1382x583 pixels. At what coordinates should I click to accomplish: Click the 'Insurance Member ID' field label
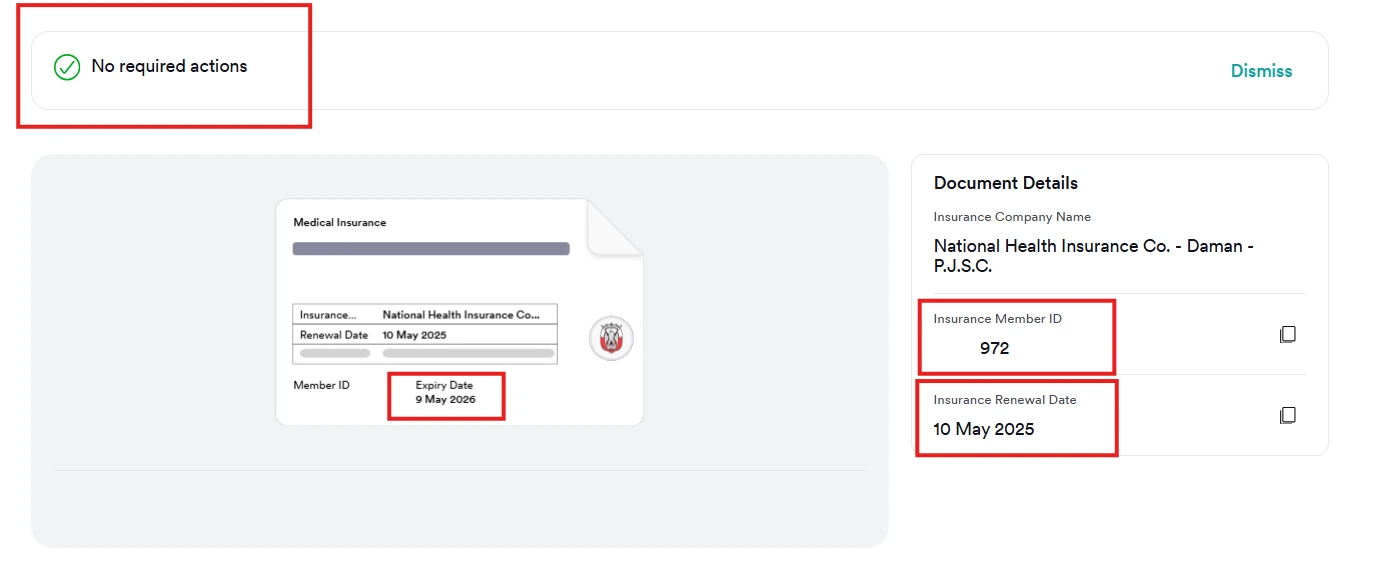(x=998, y=319)
